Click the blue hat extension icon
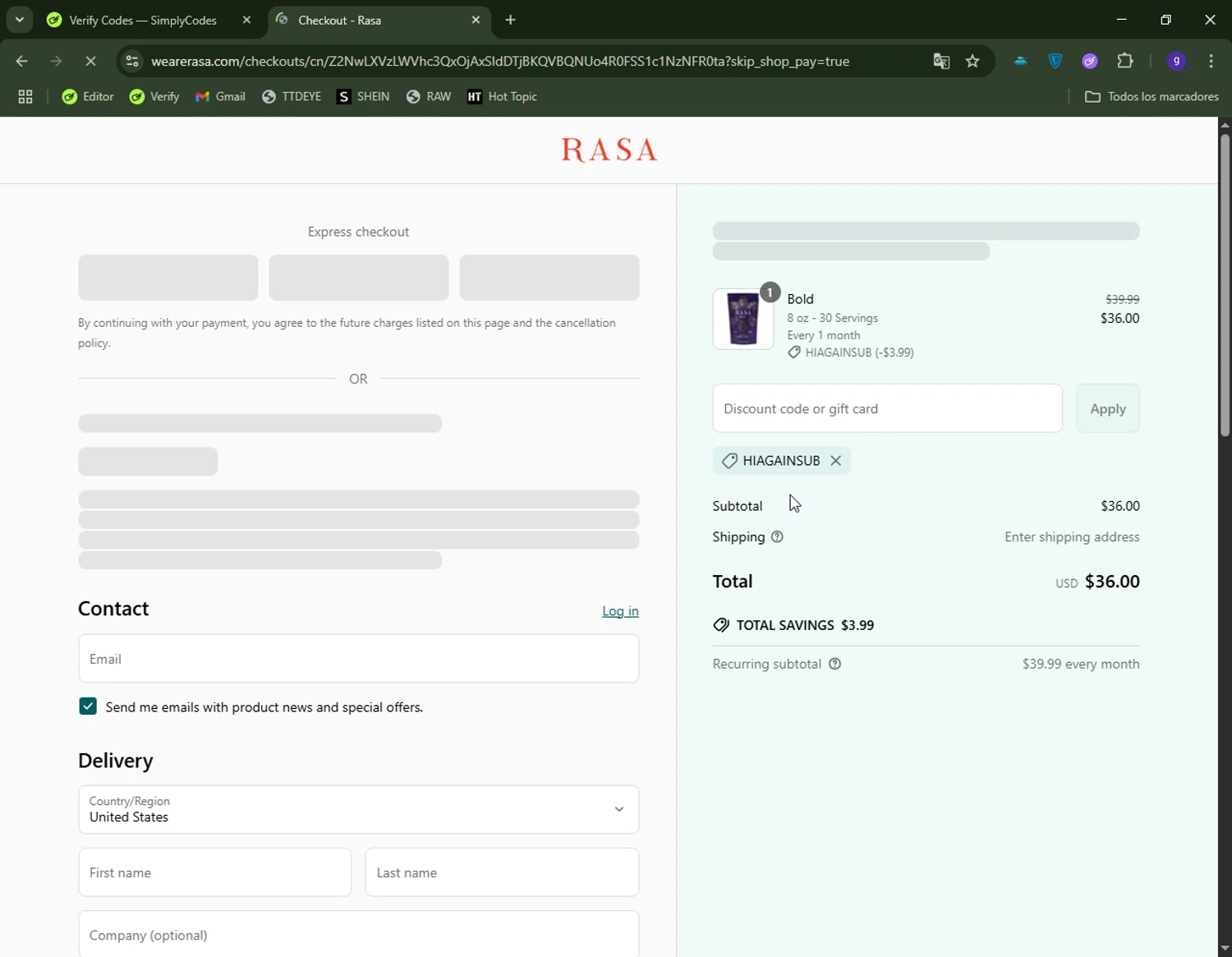The height and width of the screenshot is (957, 1232). 1020,61
